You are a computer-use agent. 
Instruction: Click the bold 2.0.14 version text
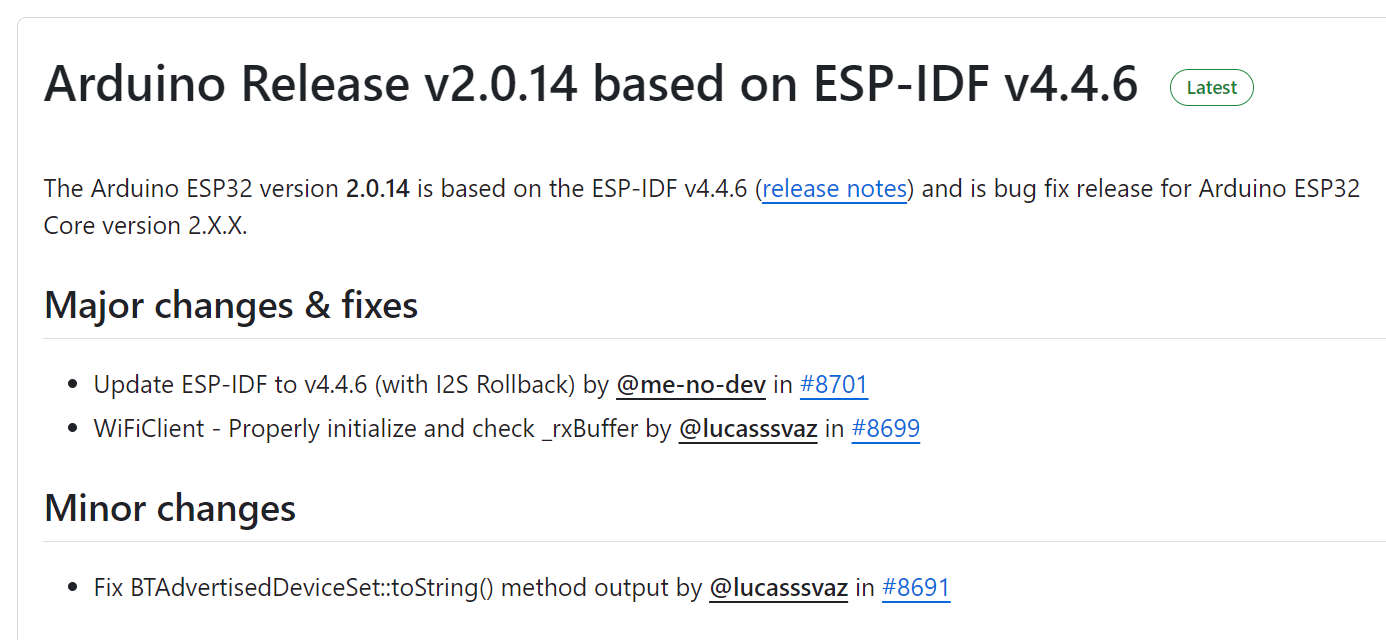click(x=378, y=189)
